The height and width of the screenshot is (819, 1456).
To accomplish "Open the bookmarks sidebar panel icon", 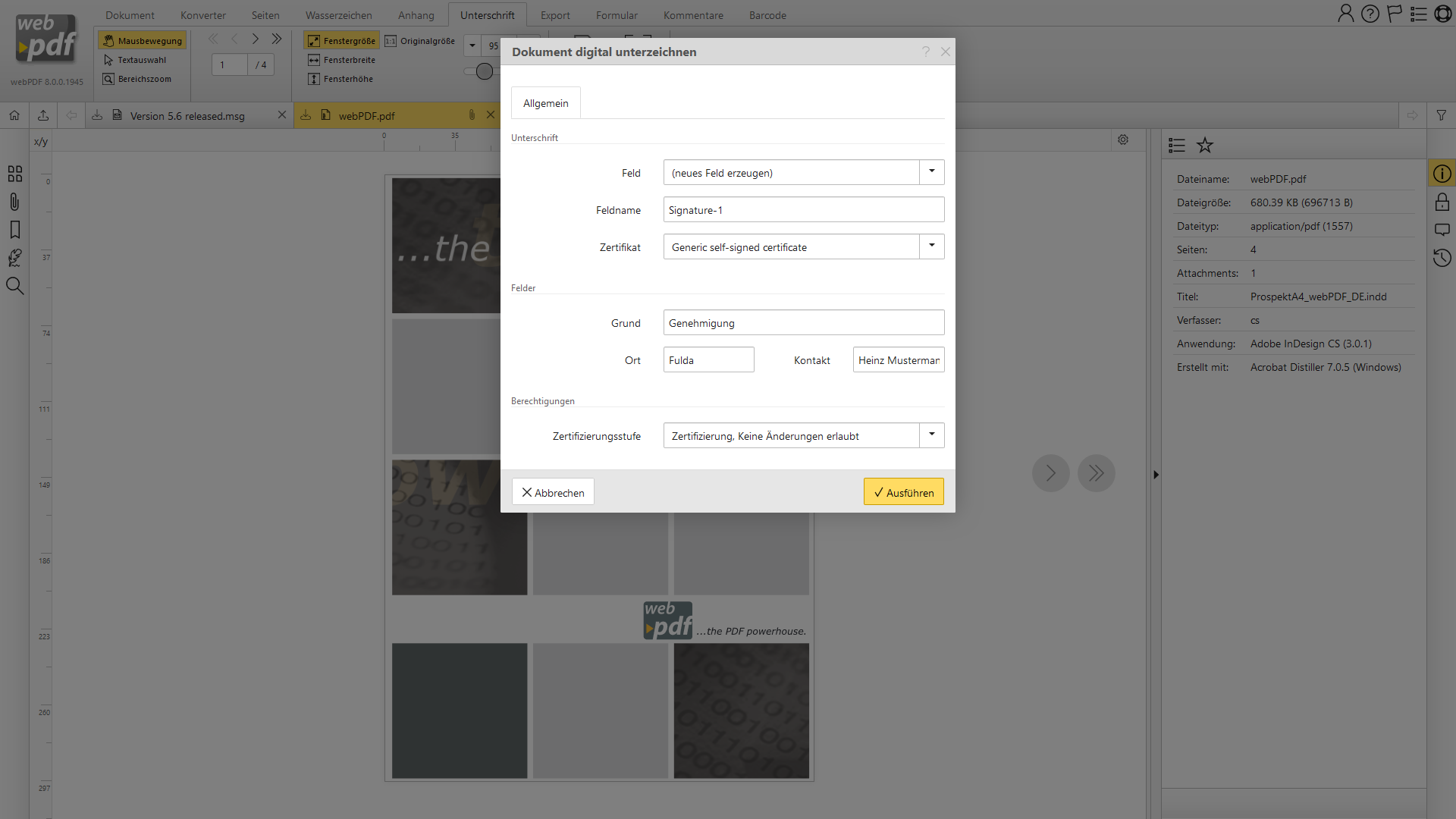I will pos(14,230).
